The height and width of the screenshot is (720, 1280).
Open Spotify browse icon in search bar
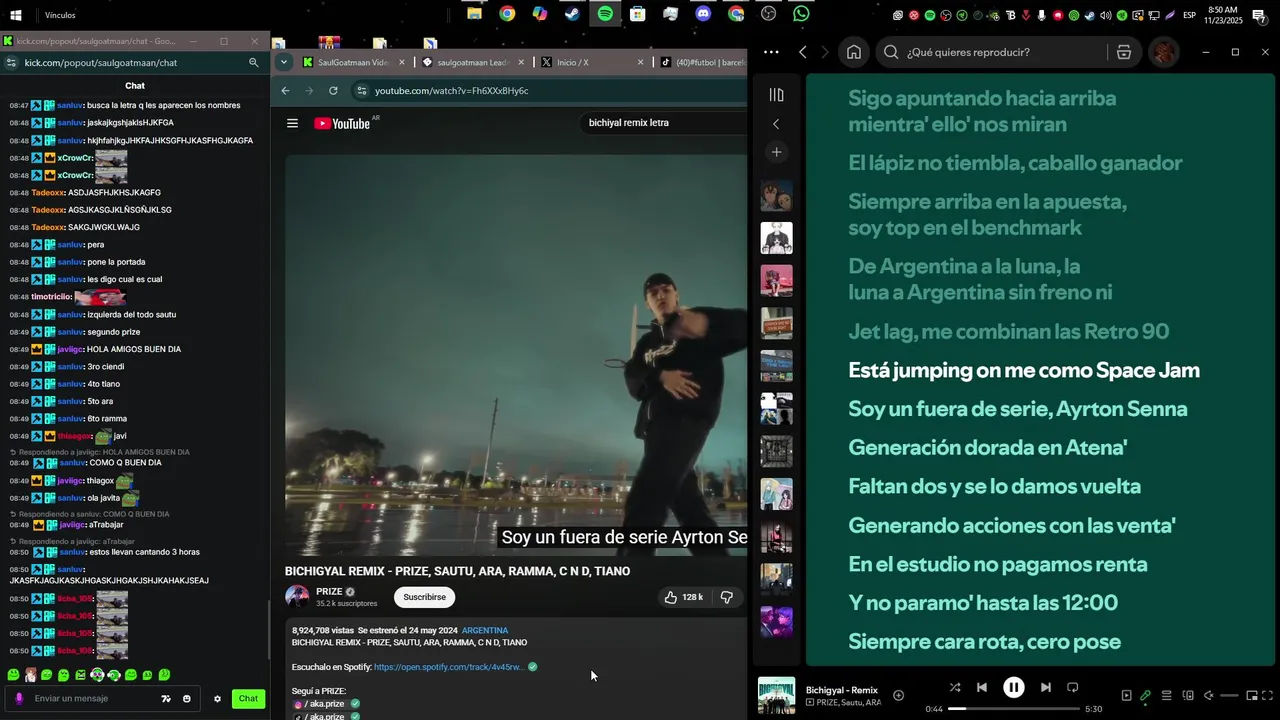pyautogui.click(x=1124, y=52)
